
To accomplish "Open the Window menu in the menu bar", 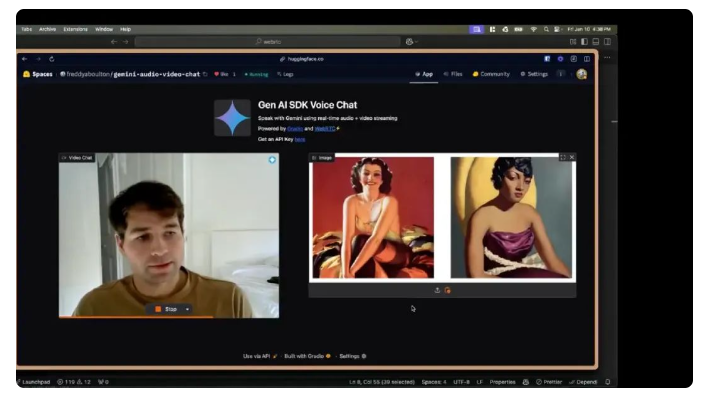I will [104, 29].
